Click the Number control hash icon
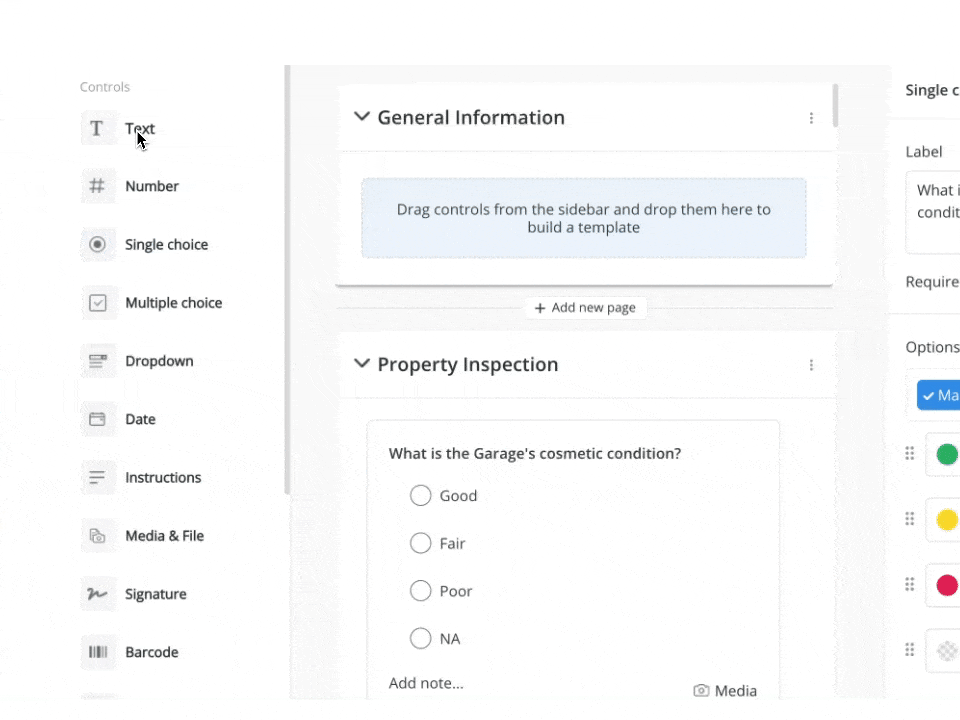The height and width of the screenshot is (720, 960). (x=97, y=187)
